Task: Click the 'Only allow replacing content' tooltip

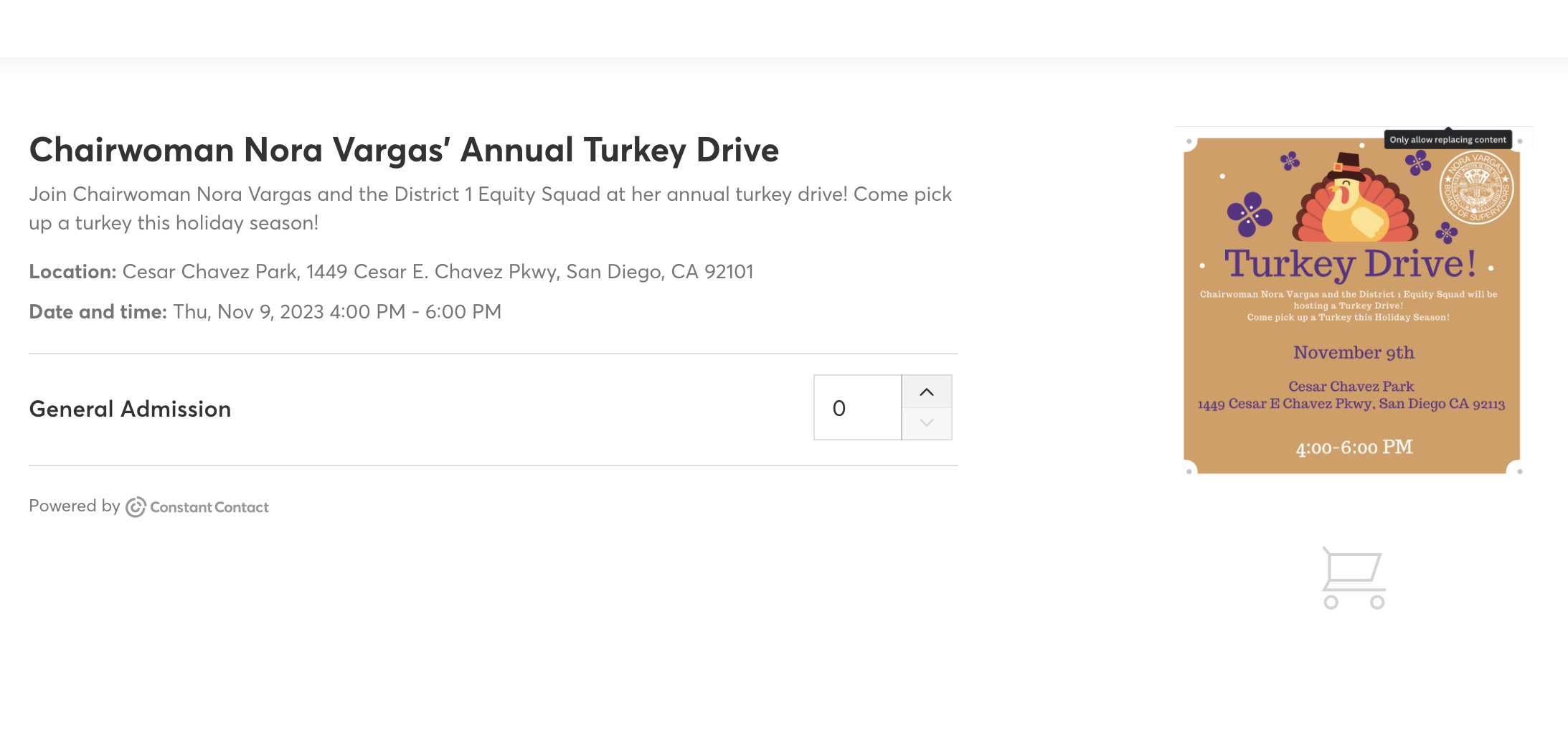Action: point(1447,139)
